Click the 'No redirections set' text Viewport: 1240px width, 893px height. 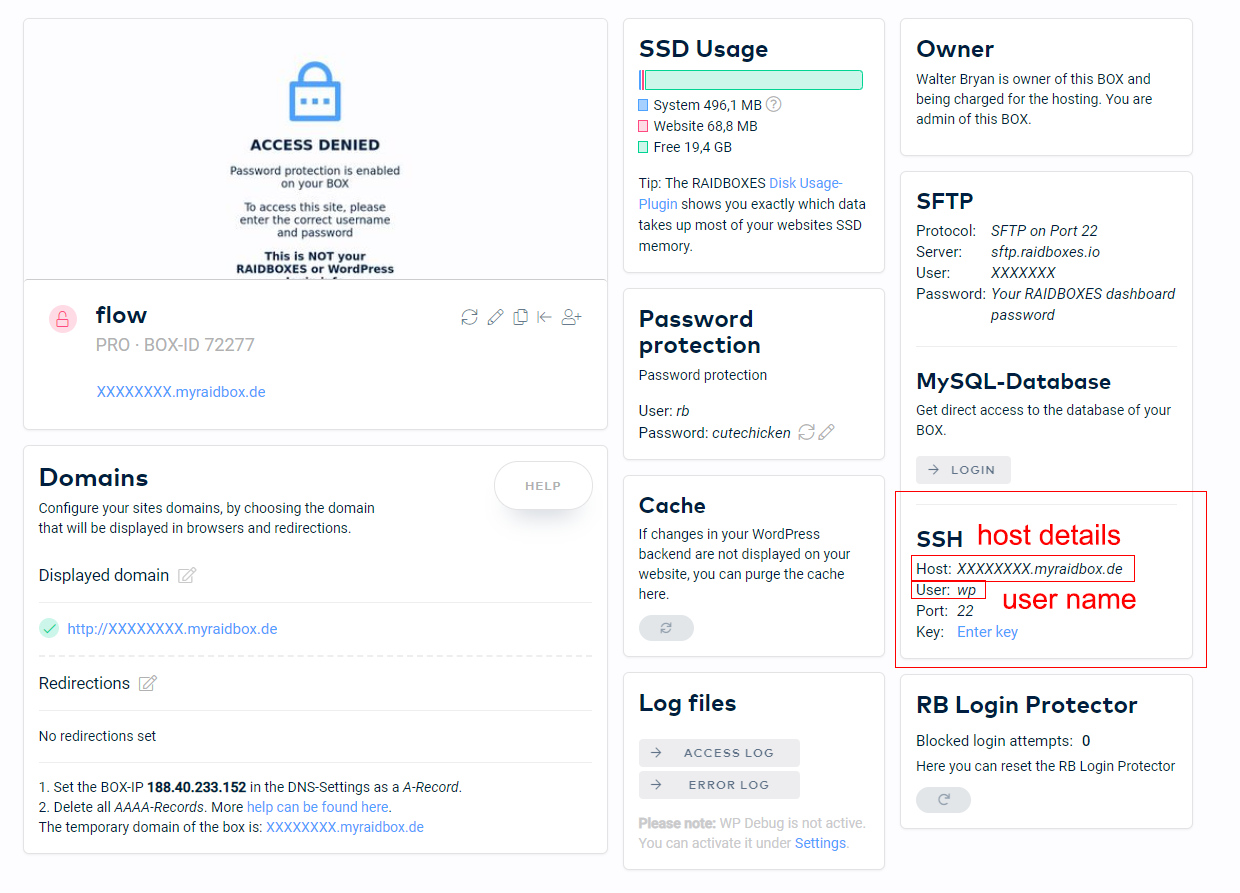98,736
